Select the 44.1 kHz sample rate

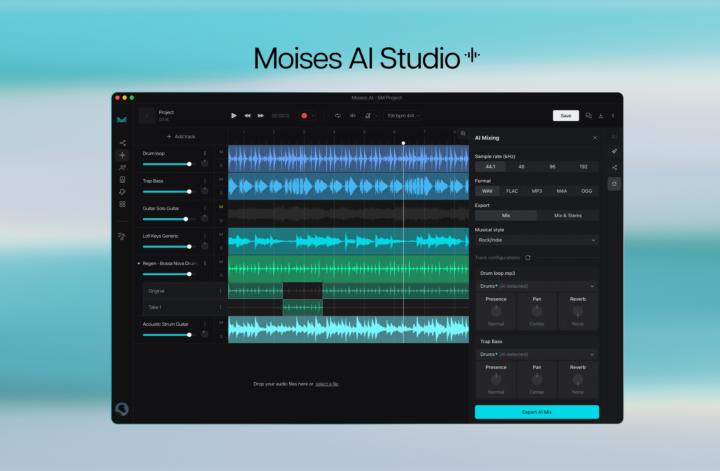pyautogui.click(x=490, y=167)
